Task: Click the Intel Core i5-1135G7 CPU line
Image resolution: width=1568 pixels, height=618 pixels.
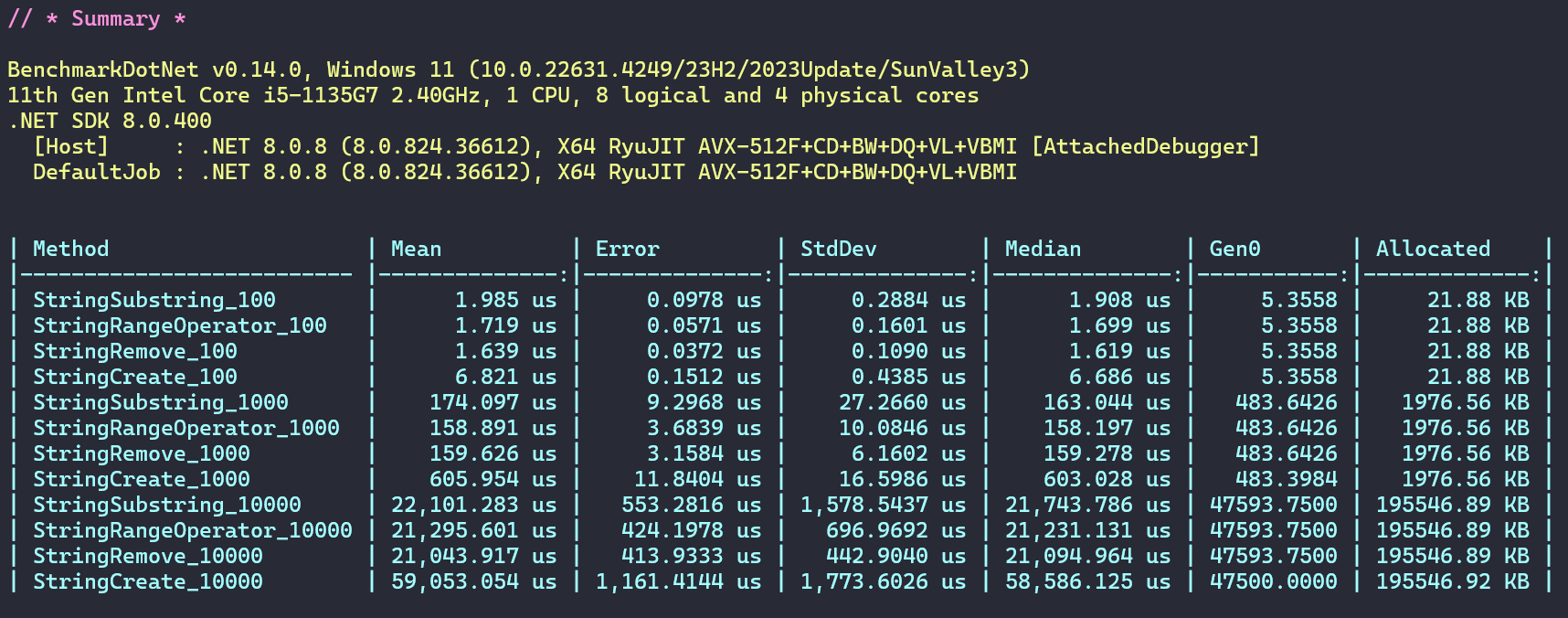Action: 493,95
